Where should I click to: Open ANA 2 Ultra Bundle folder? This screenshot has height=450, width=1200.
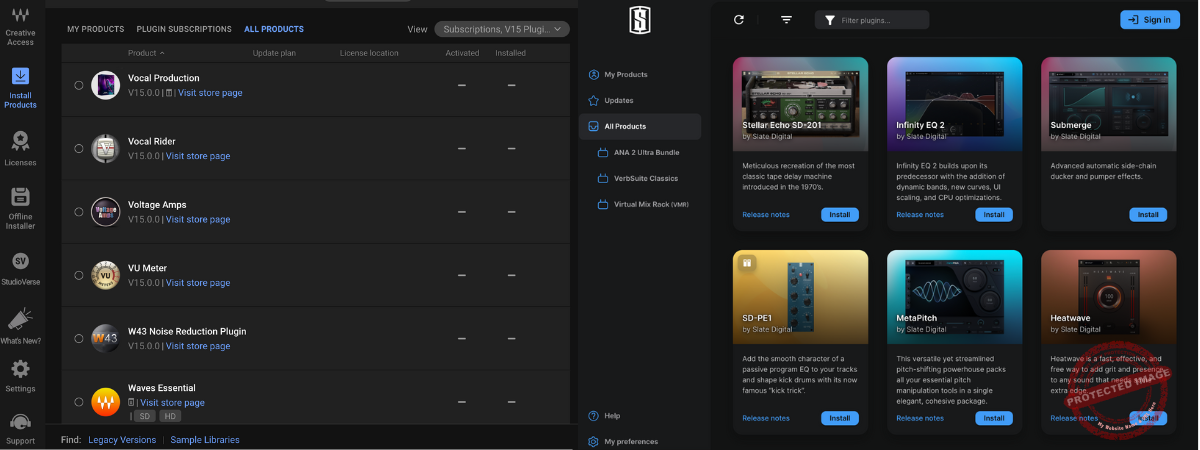(x=638, y=152)
